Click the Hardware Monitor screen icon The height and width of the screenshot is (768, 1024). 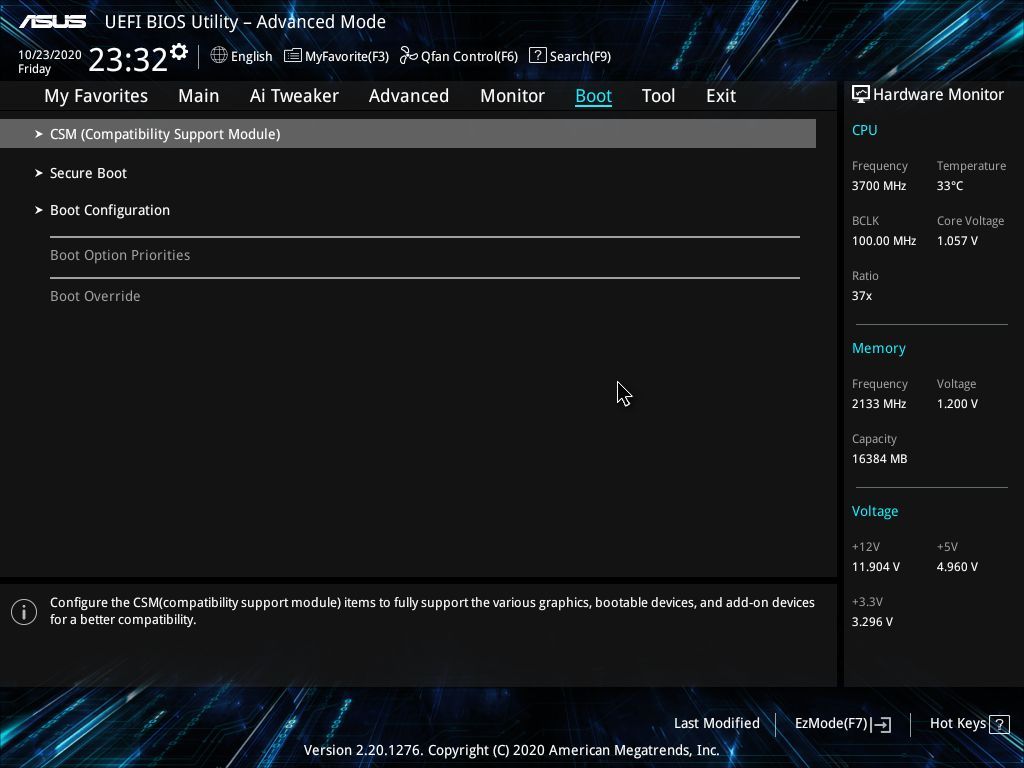click(861, 94)
